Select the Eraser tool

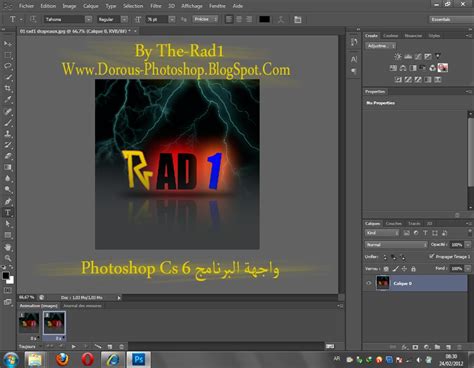tap(8, 156)
